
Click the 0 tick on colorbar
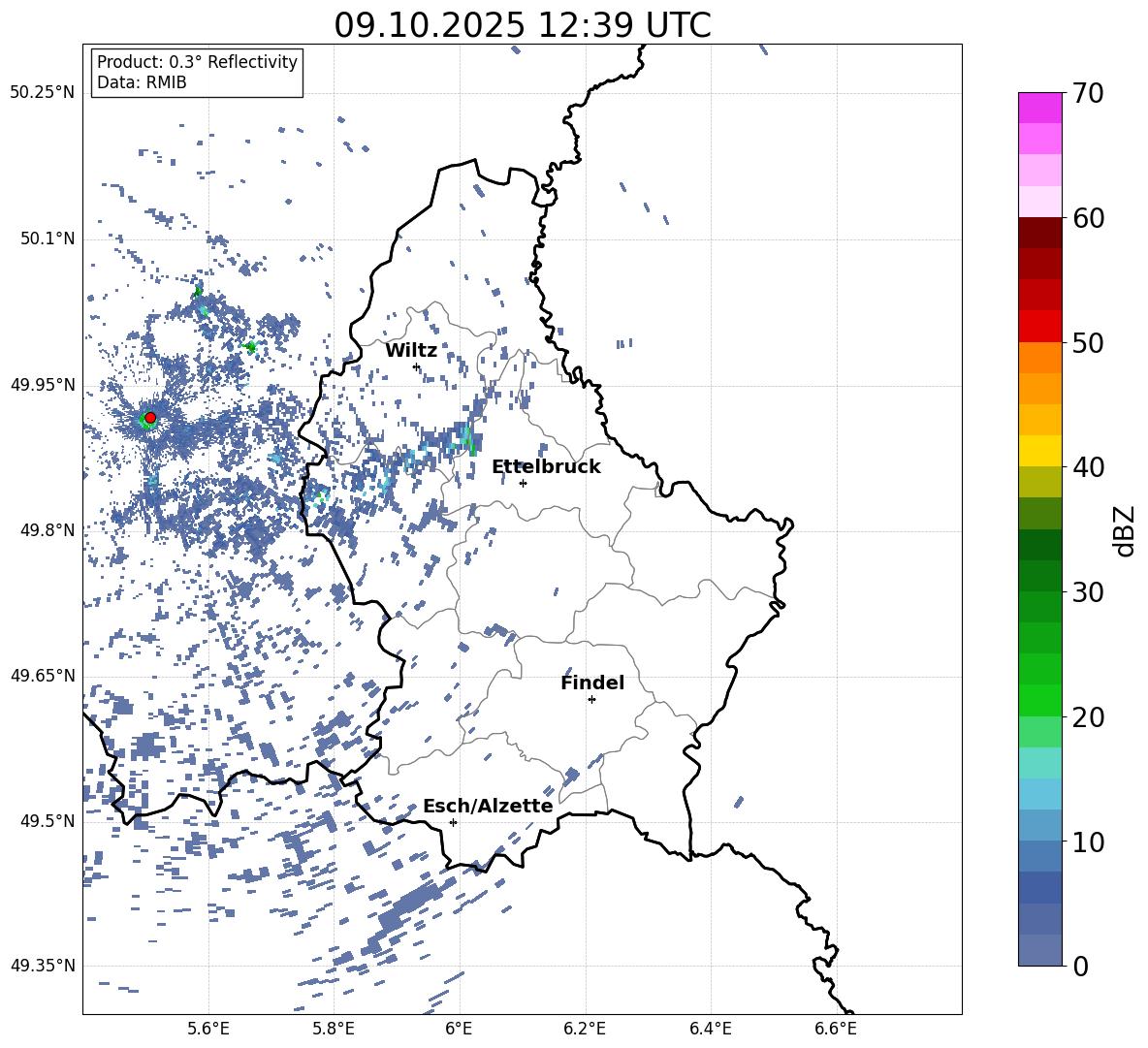[1080, 967]
